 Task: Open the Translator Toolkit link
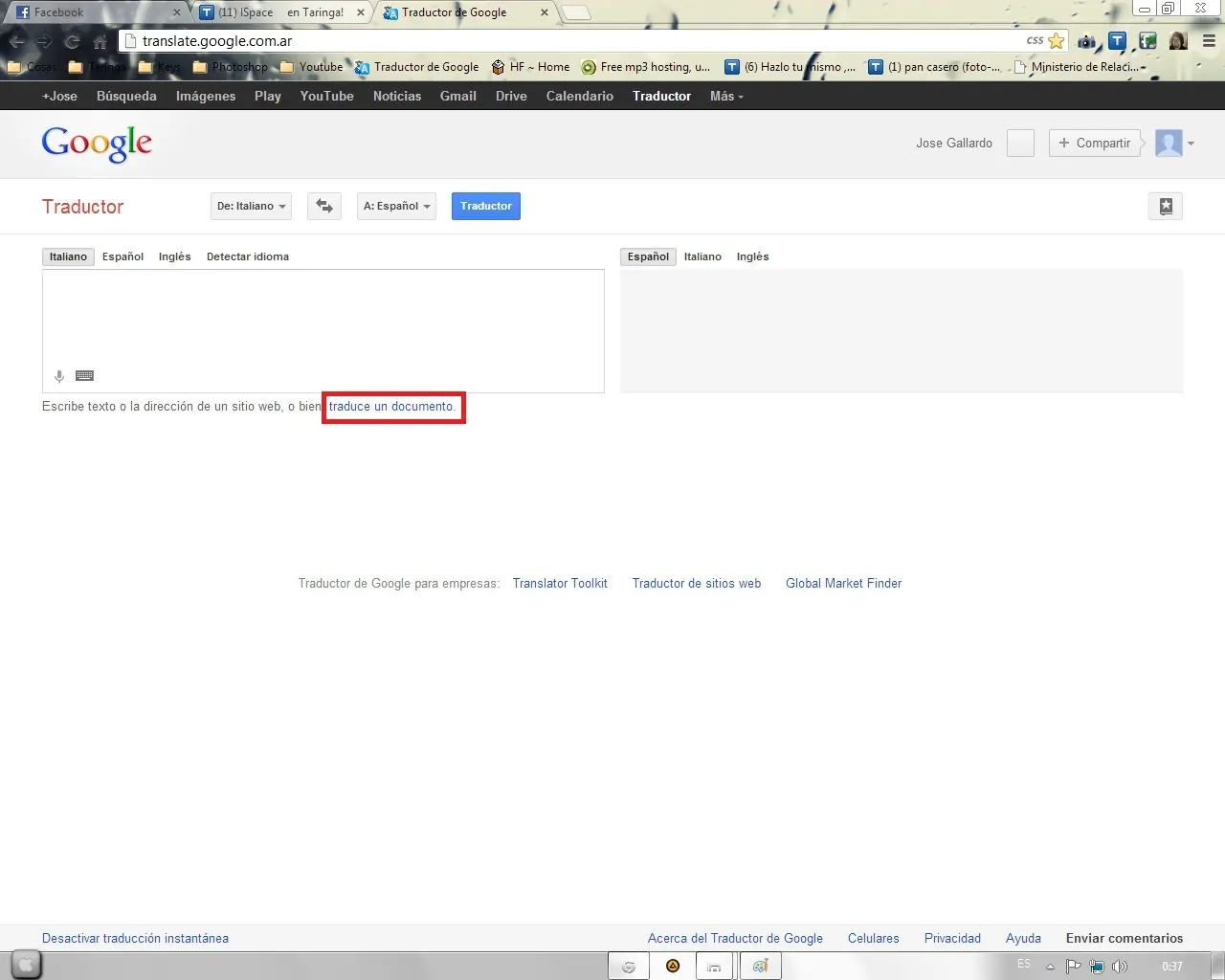click(560, 584)
